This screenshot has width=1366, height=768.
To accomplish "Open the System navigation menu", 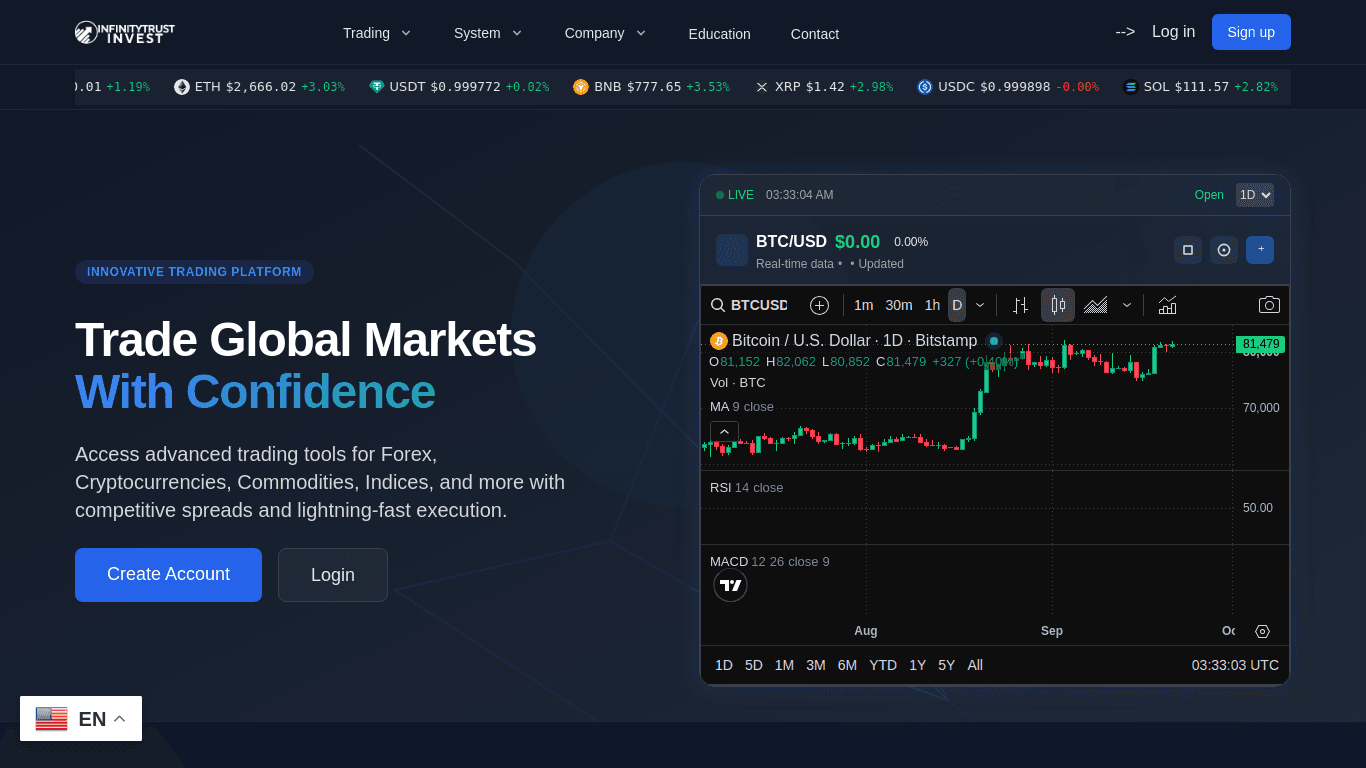I will click(x=488, y=33).
